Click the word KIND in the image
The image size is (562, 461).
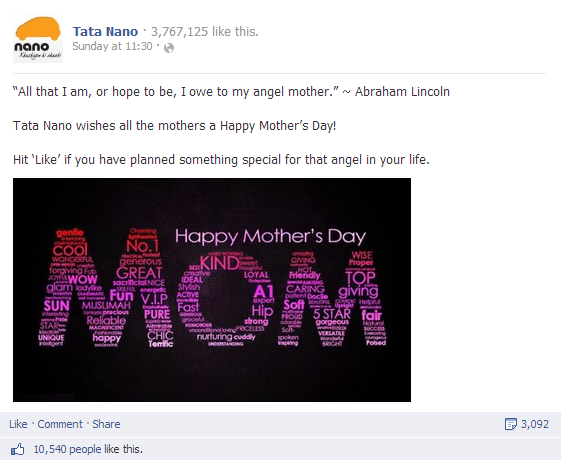pyautogui.click(x=219, y=263)
